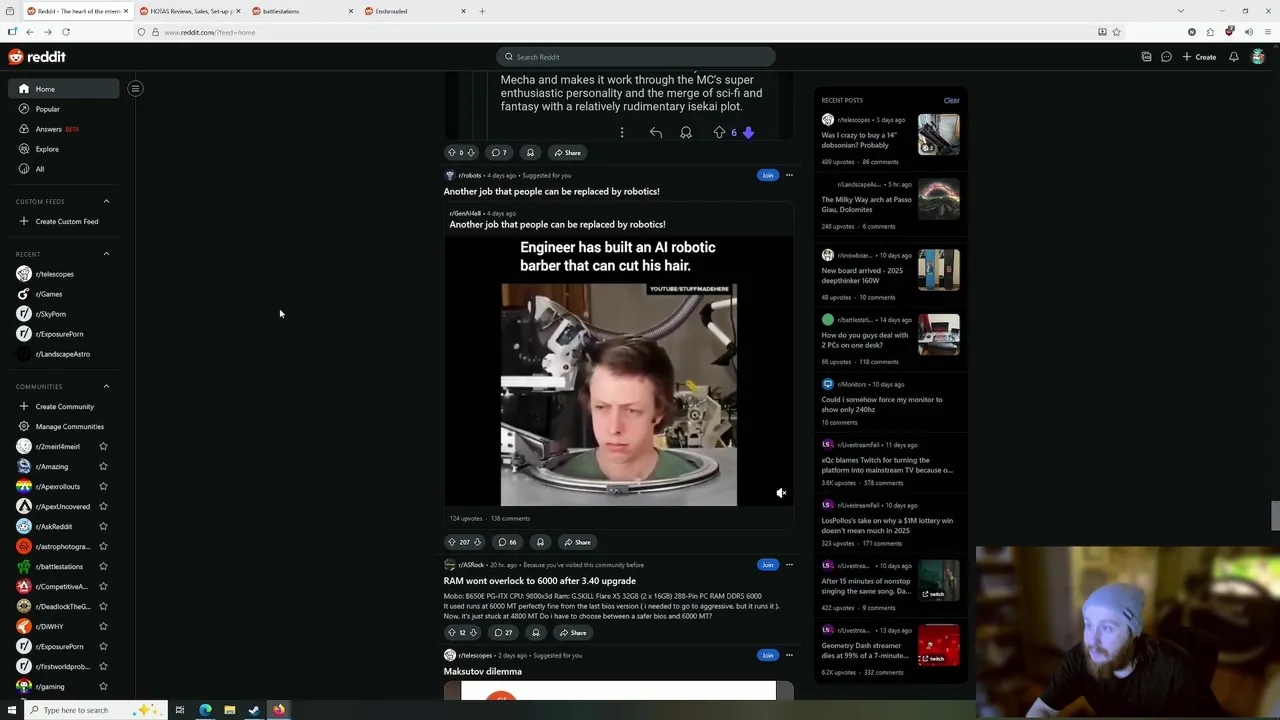Image resolution: width=1280 pixels, height=720 pixels.
Task: Favorite r/AskReddit with its star
Action: [103, 526]
